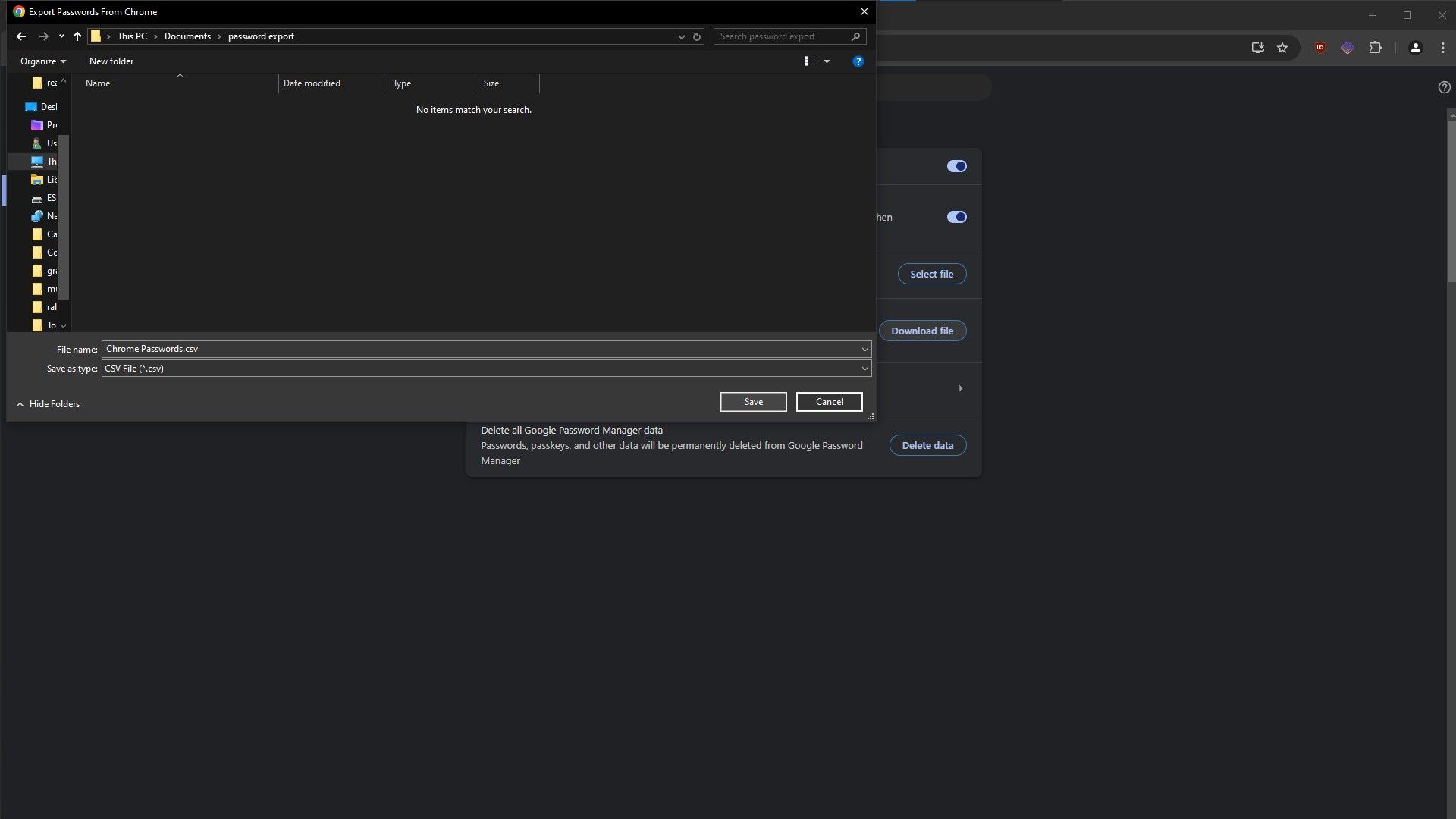Screen dimensions: 1456x819
Task: Select the 'gra' folder in sidebar
Action: (44, 271)
